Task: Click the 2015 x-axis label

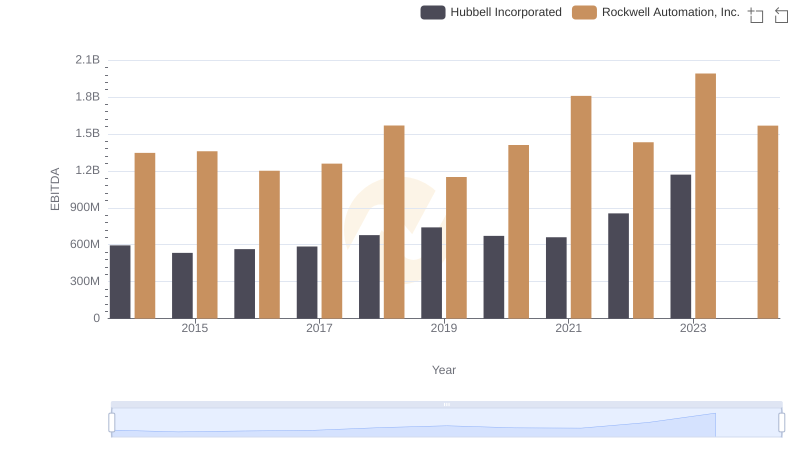Action: 194,328
